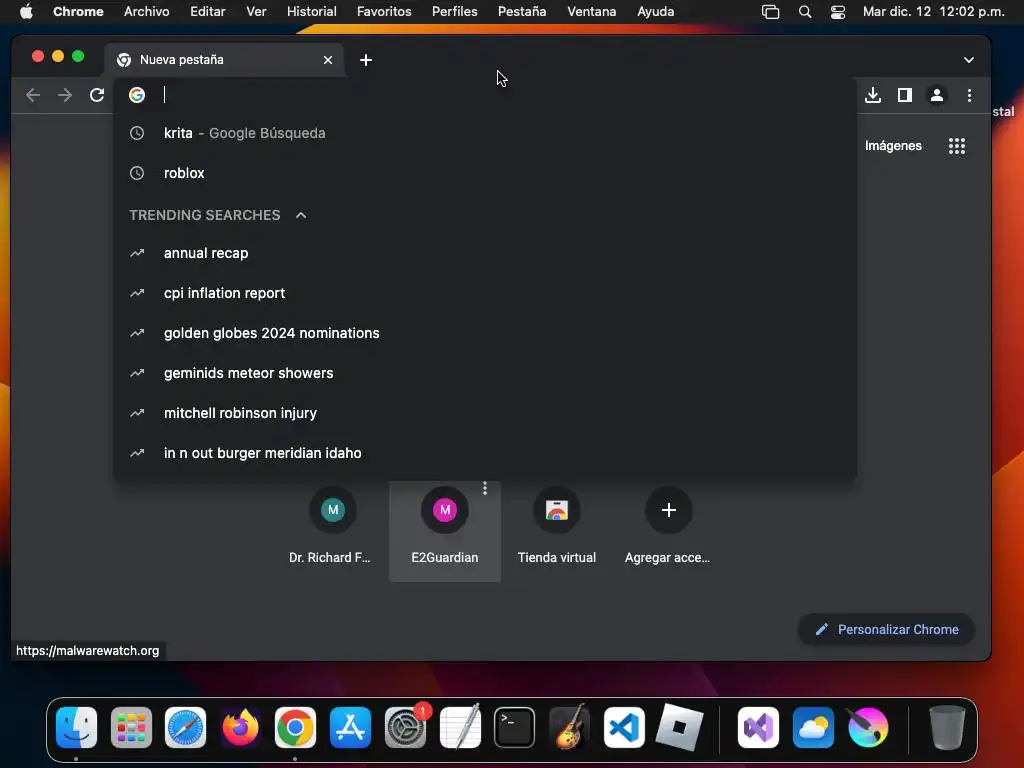Open the Chrome application menu
The width and height of the screenshot is (1024, 768).
pos(78,12)
